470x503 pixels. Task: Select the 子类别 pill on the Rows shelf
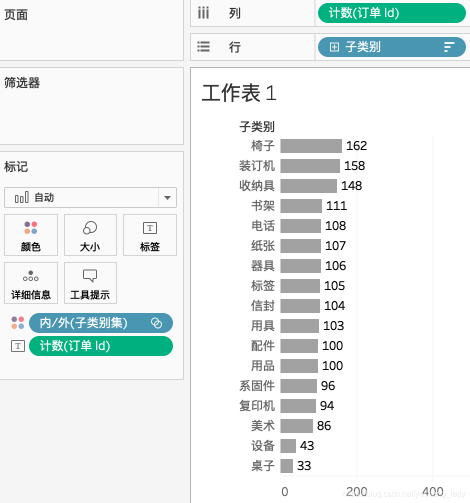point(392,47)
